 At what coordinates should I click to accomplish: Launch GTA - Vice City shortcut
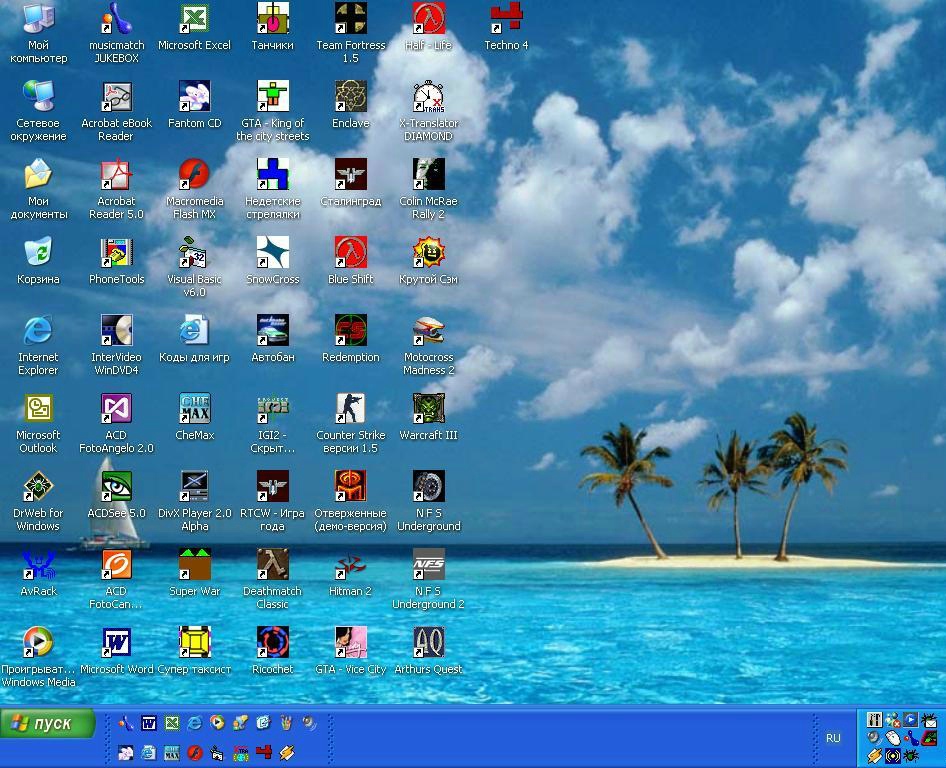coord(350,643)
